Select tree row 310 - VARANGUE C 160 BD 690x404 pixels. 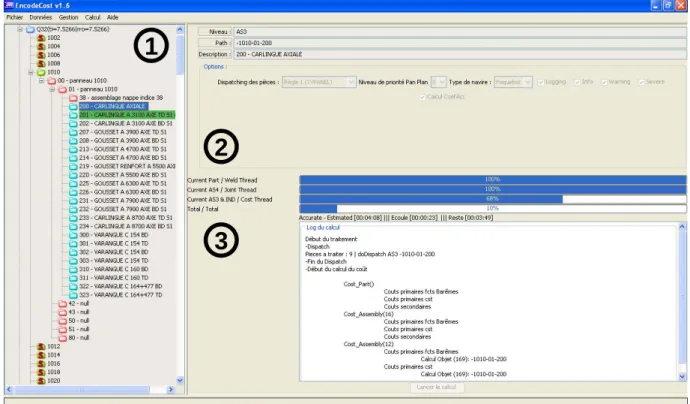pos(114,270)
